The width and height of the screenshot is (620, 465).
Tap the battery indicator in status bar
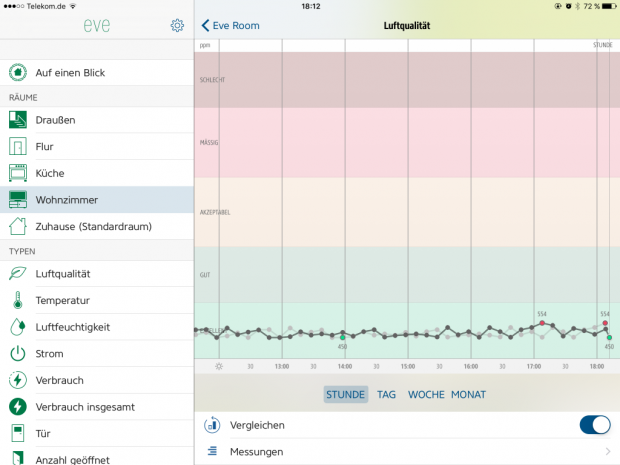click(609, 6)
